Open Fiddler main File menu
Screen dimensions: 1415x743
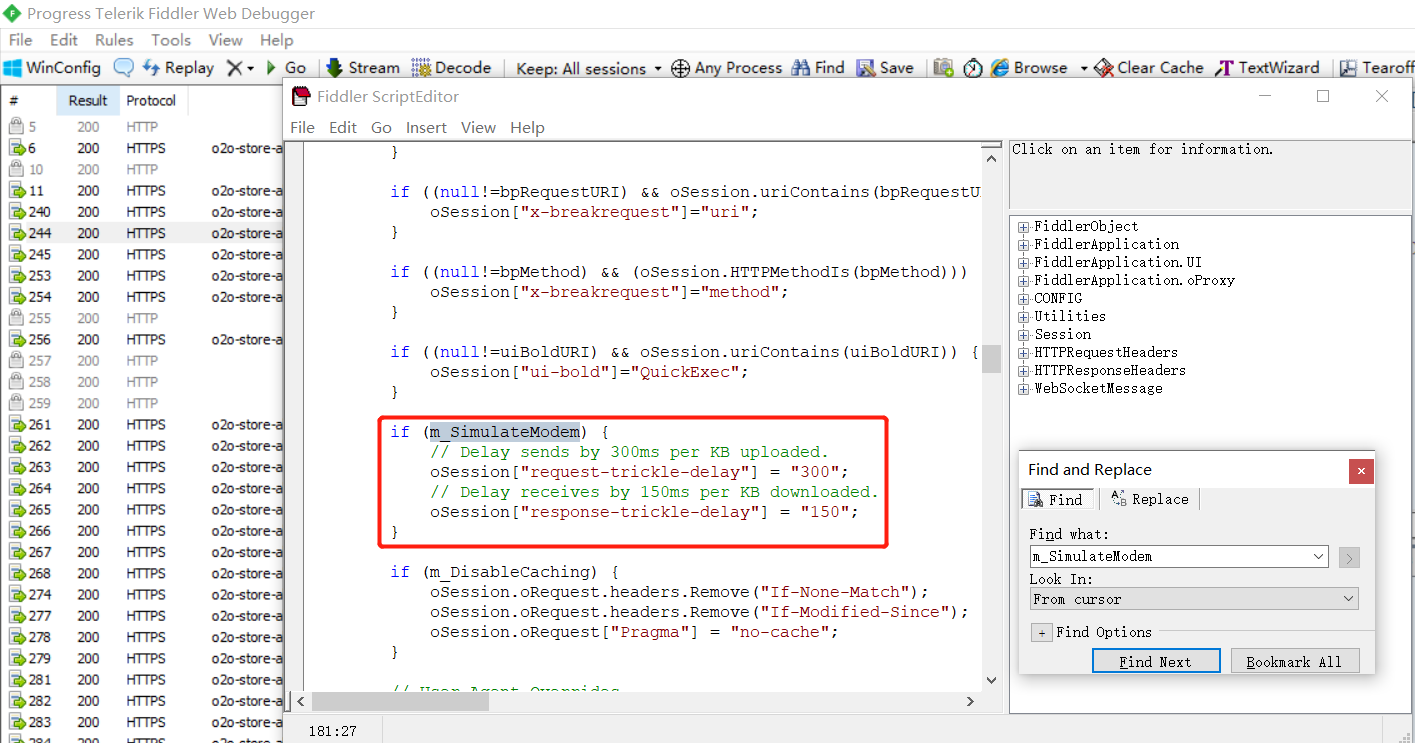(20, 40)
